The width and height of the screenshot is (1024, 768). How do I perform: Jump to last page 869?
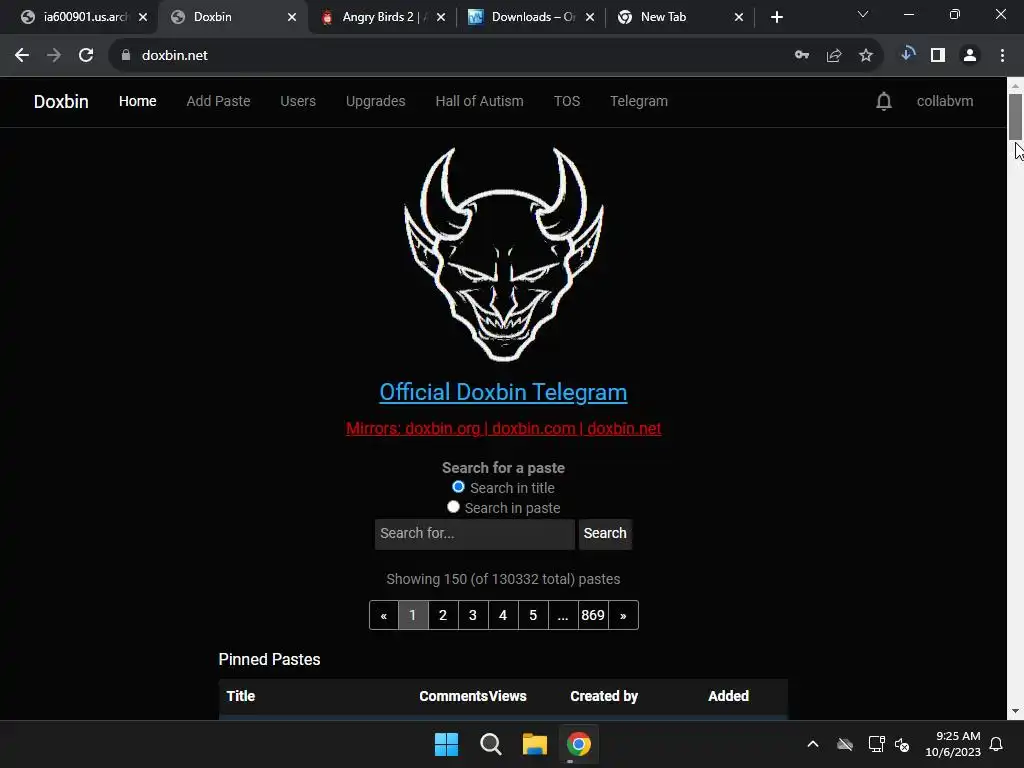(593, 615)
